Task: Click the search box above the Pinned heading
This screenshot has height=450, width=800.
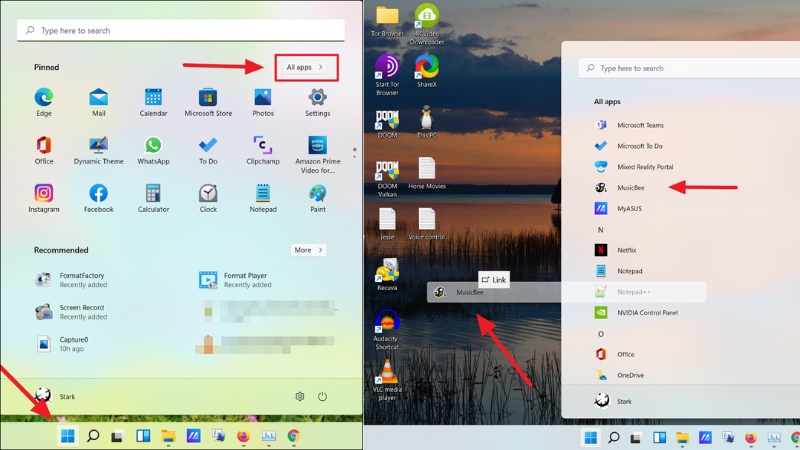Action: tap(181, 31)
